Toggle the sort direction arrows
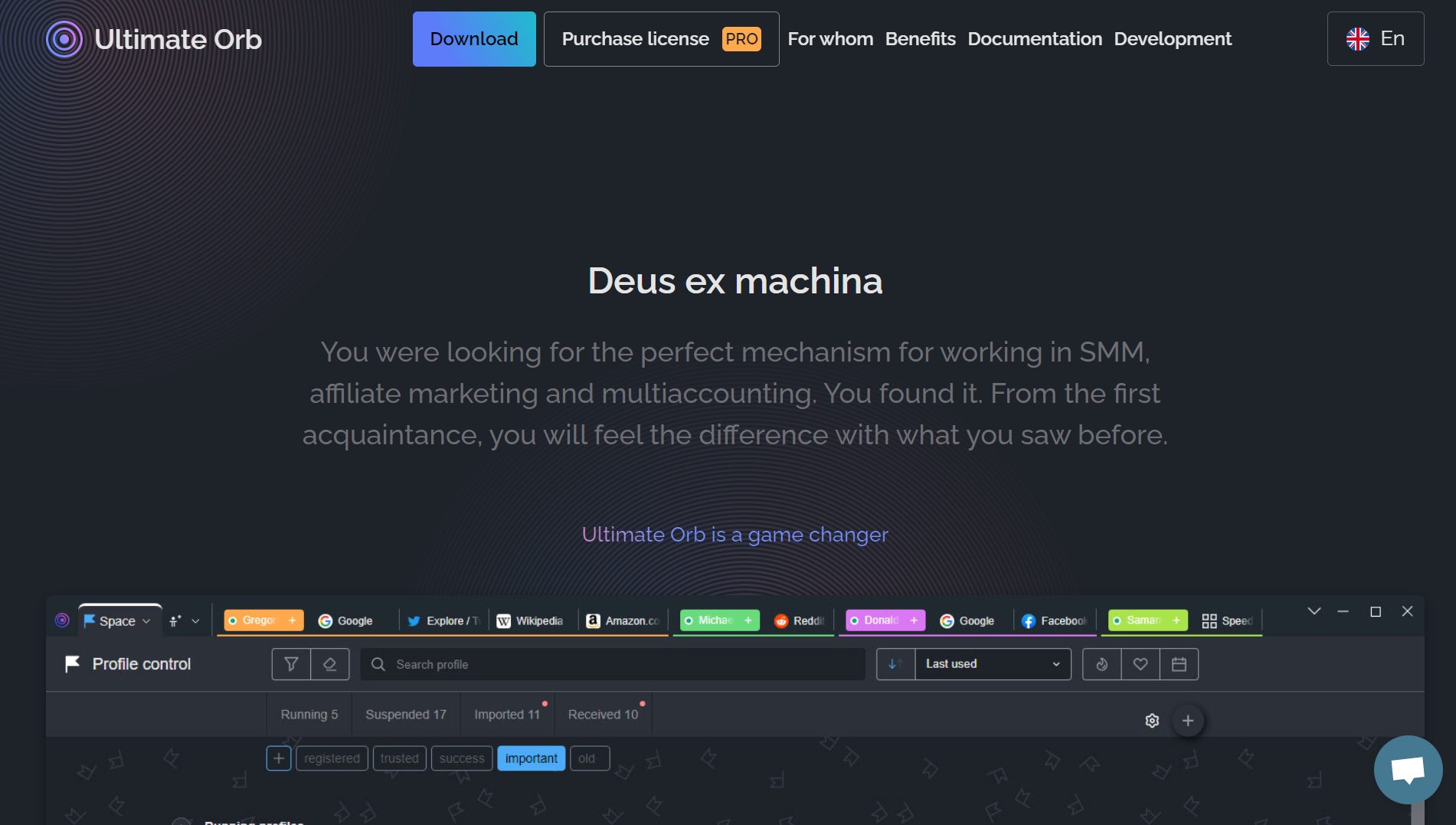Viewport: 1456px width, 825px height. (x=895, y=664)
